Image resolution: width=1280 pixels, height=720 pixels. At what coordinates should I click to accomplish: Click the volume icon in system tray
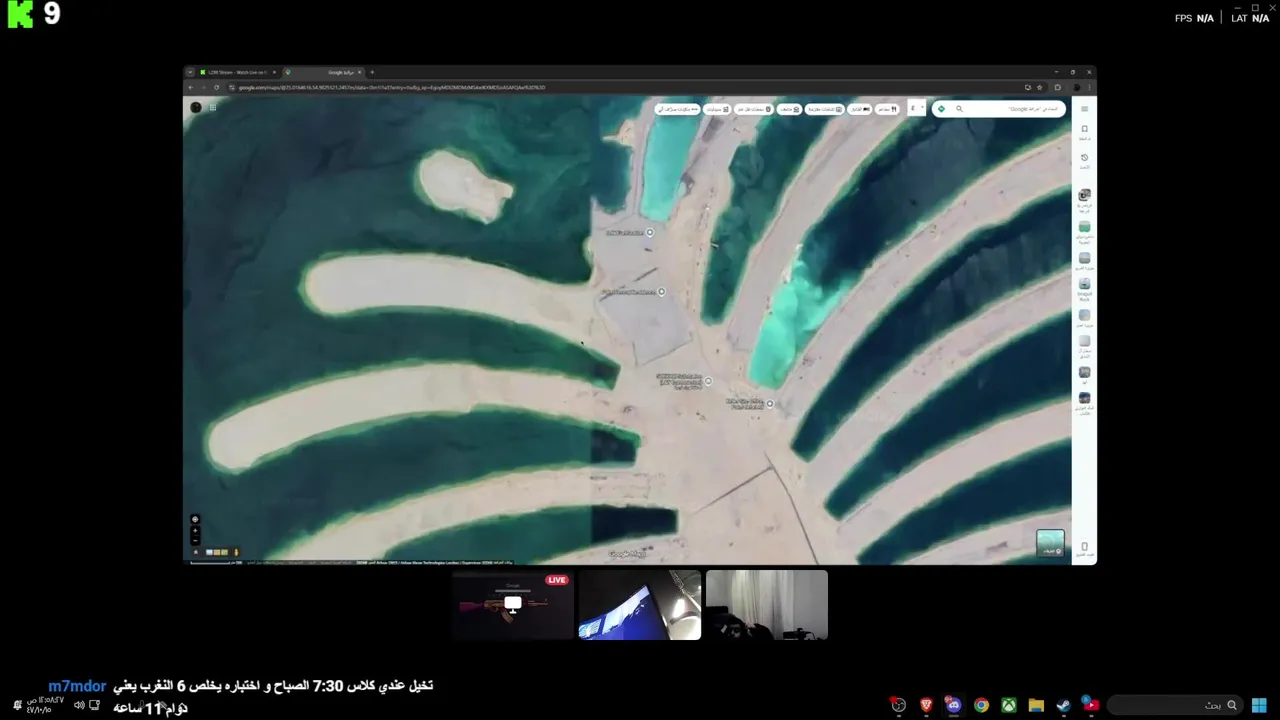click(x=79, y=705)
